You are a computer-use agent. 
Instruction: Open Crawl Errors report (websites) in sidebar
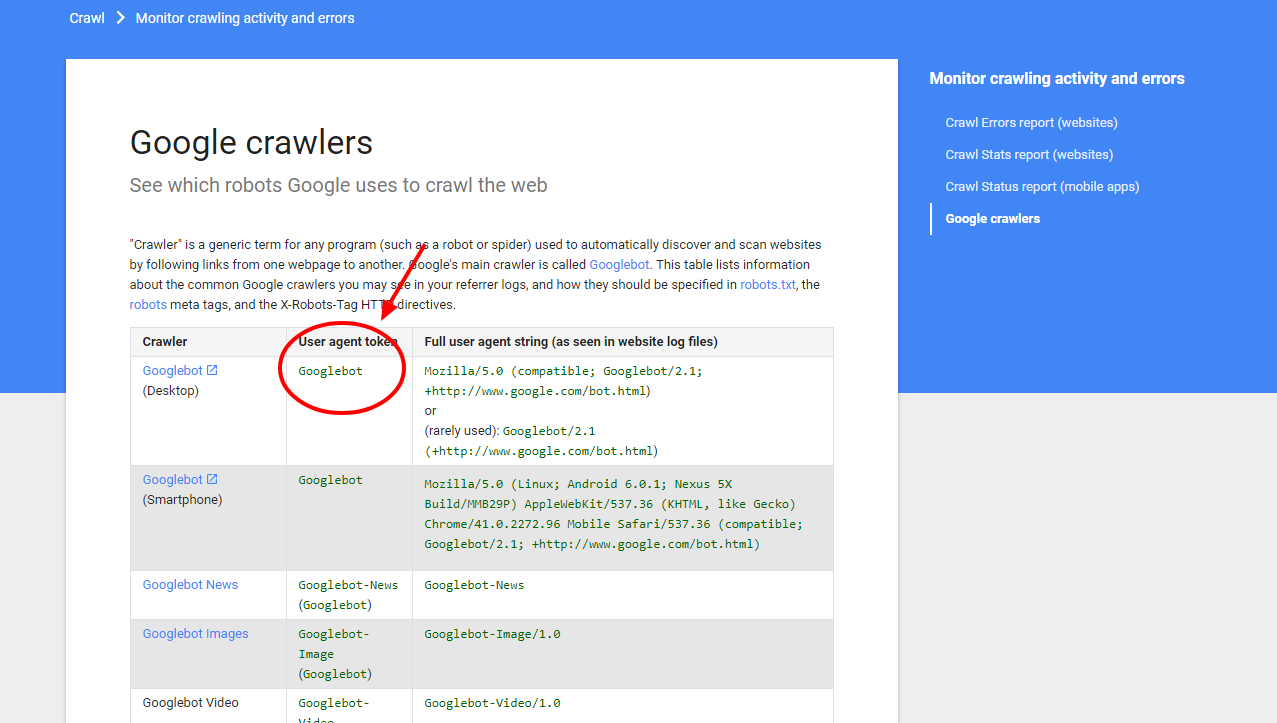tap(1030, 122)
